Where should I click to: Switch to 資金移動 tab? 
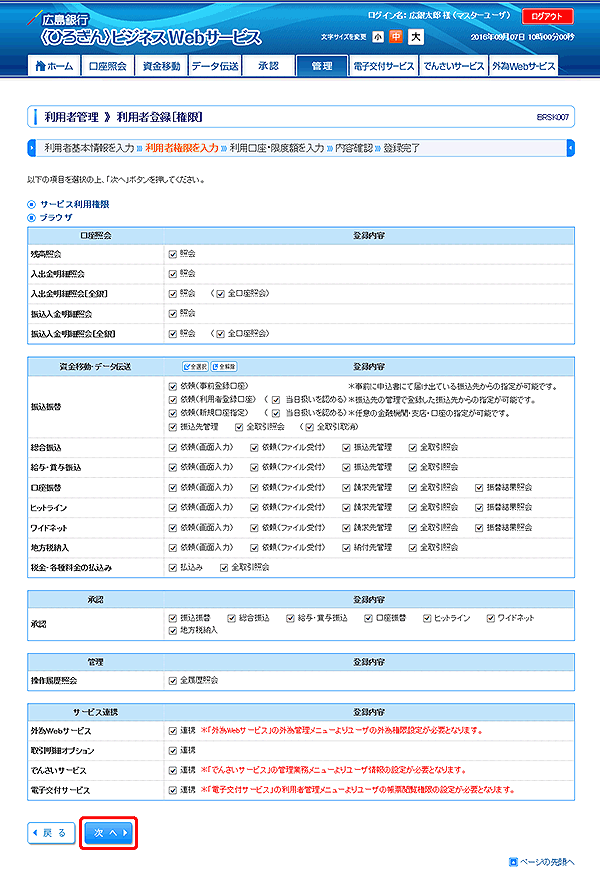coord(161,66)
